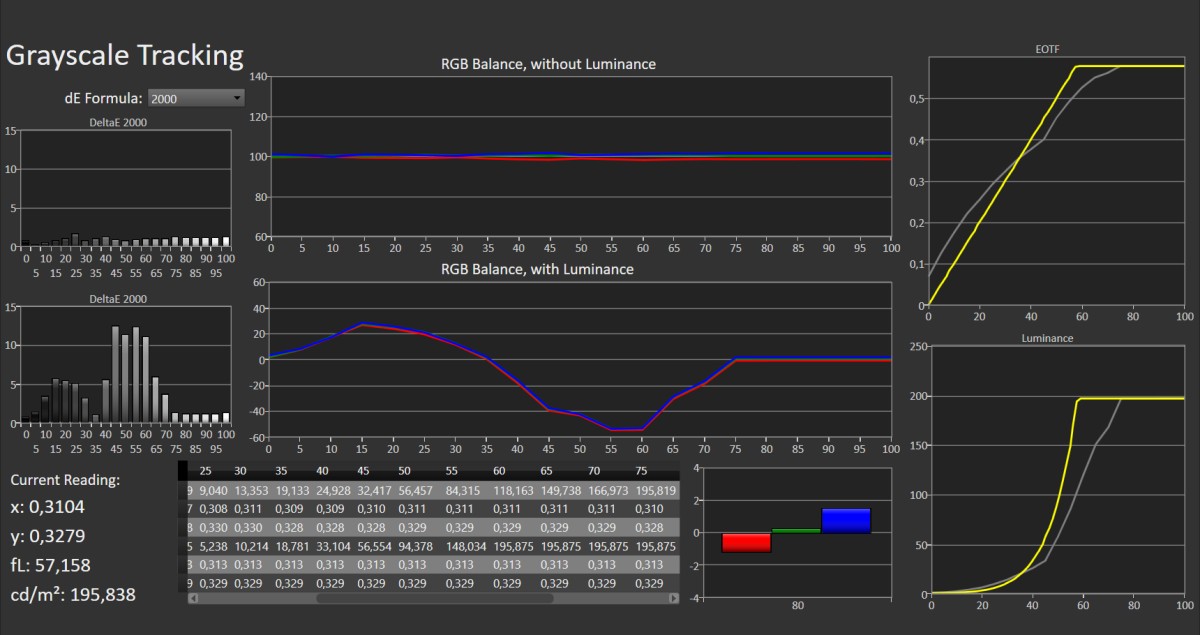Select the table cell 9,040
This screenshot has height=635, width=1200.
pos(211,490)
